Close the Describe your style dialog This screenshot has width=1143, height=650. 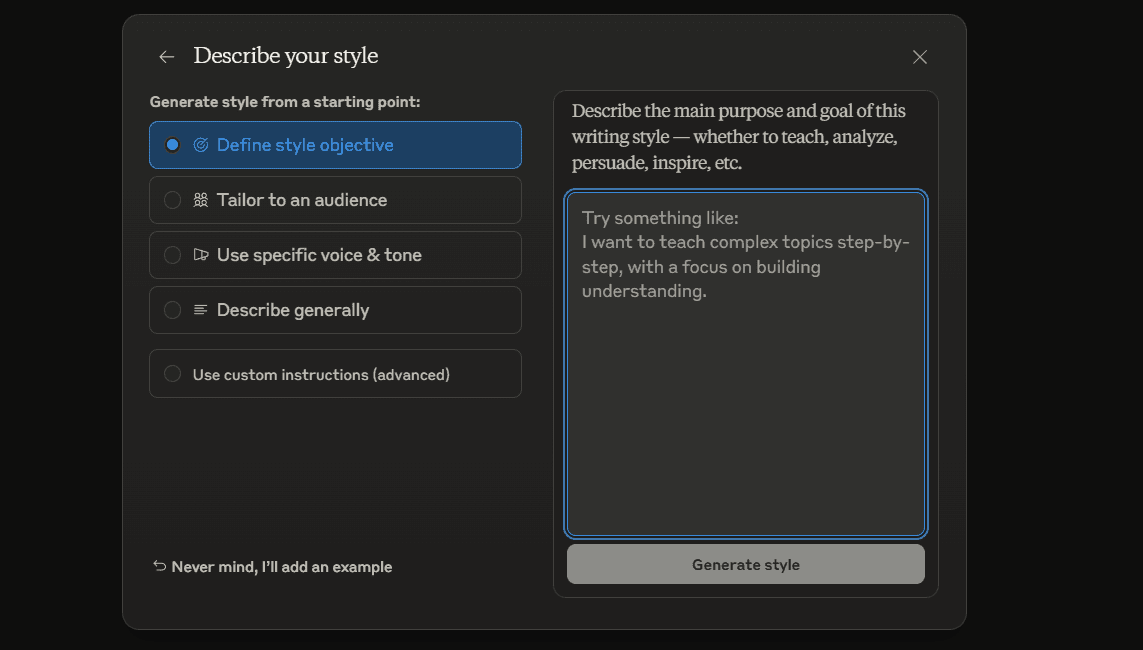(x=920, y=57)
